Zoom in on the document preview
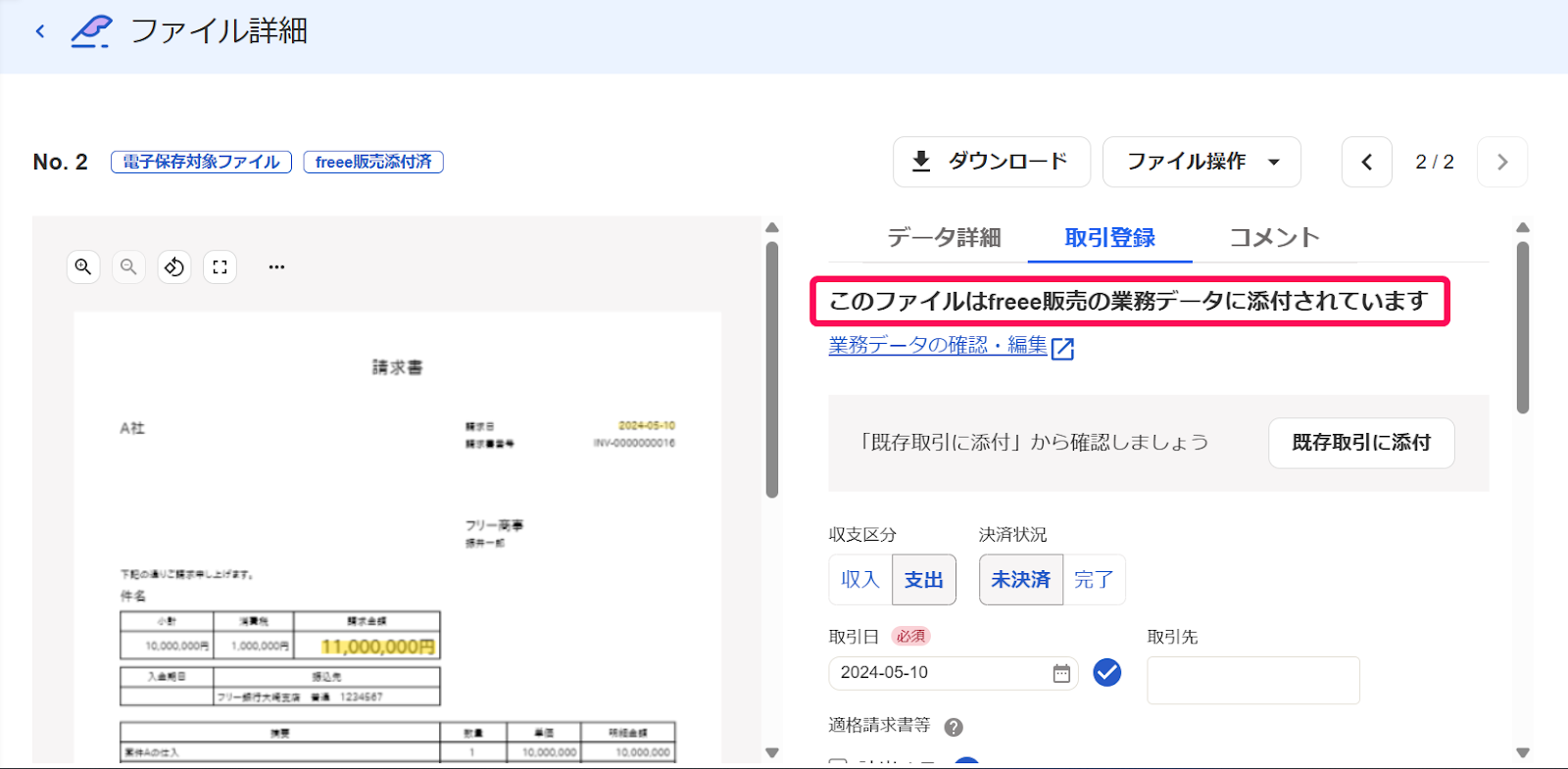This screenshot has width=1568, height=769. [83, 266]
